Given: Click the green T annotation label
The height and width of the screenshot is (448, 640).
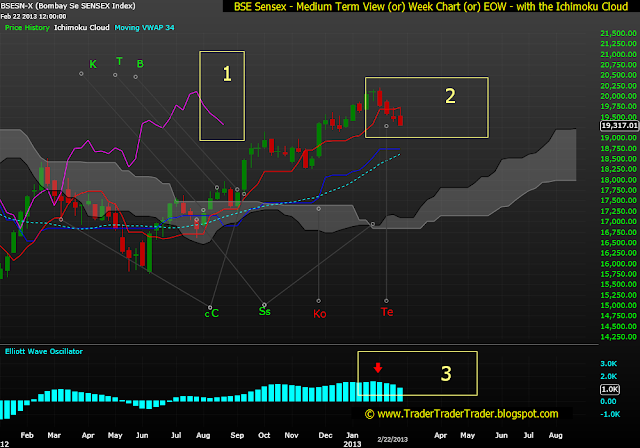Looking at the screenshot, I should pyautogui.click(x=119, y=62).
